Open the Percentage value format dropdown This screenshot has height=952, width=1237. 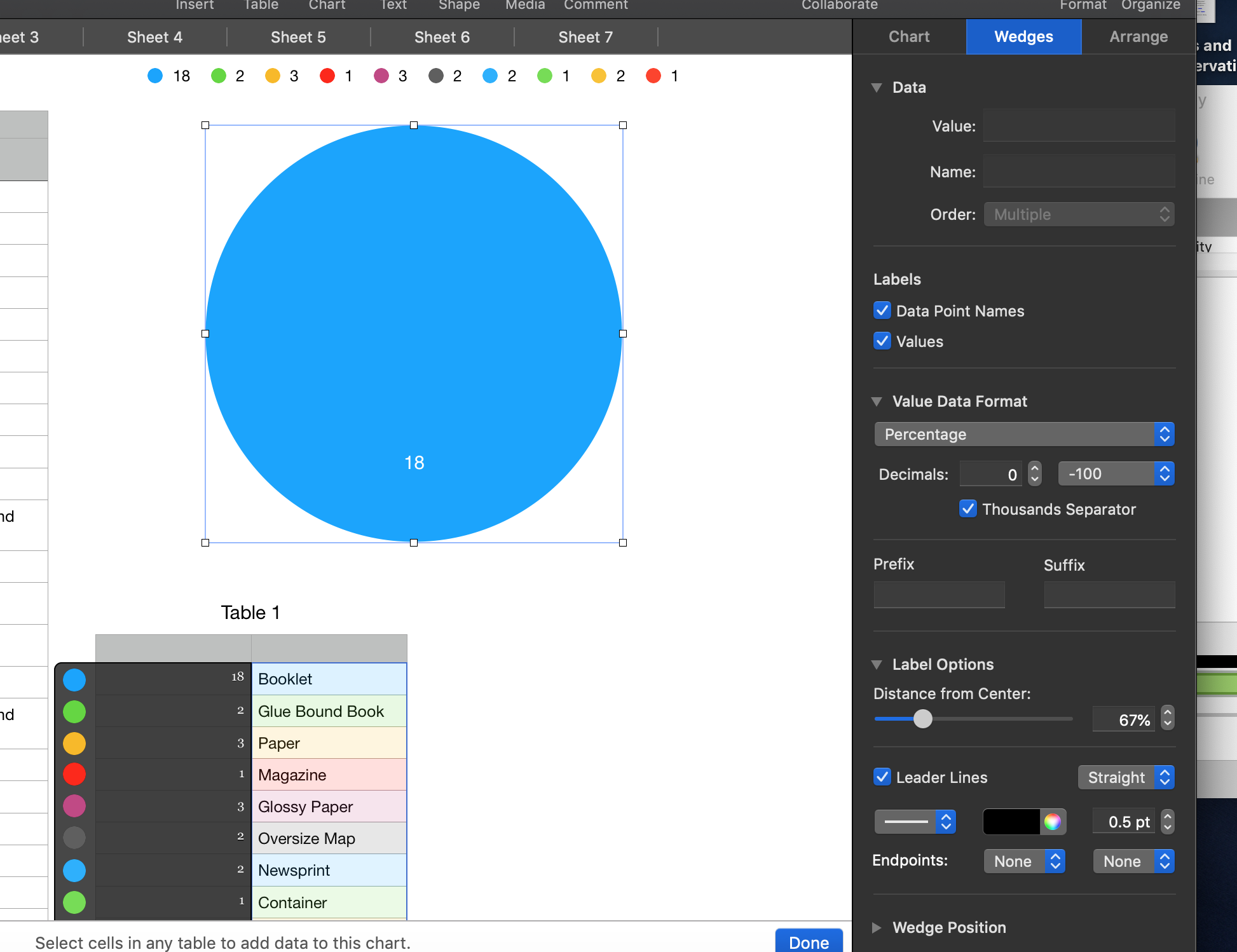click(1023, 434)
